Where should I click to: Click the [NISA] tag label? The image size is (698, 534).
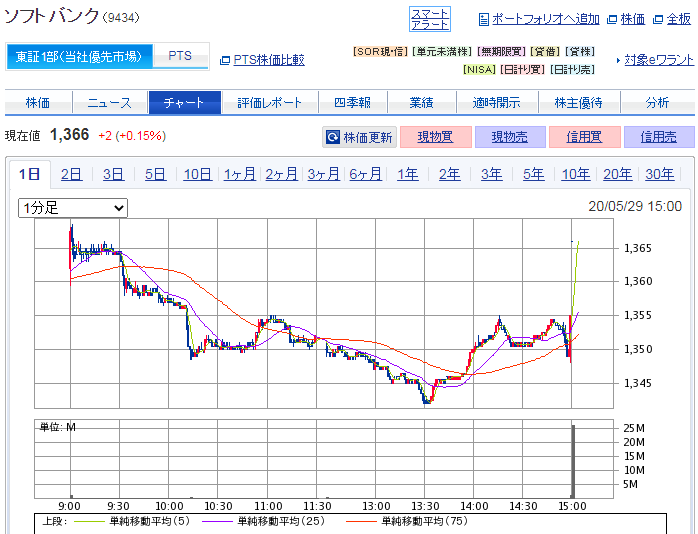click(479, 69)
